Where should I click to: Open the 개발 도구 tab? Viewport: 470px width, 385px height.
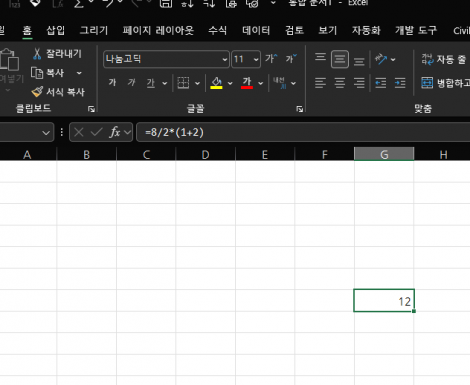416,30
